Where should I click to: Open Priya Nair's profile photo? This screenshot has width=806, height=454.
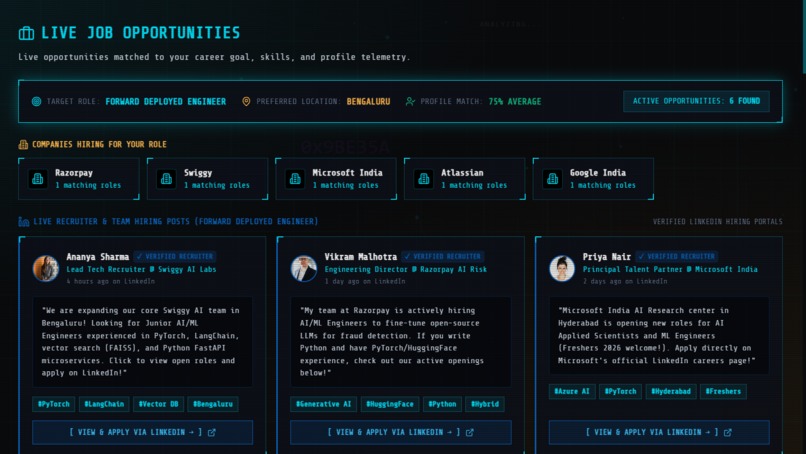point(562,268)
